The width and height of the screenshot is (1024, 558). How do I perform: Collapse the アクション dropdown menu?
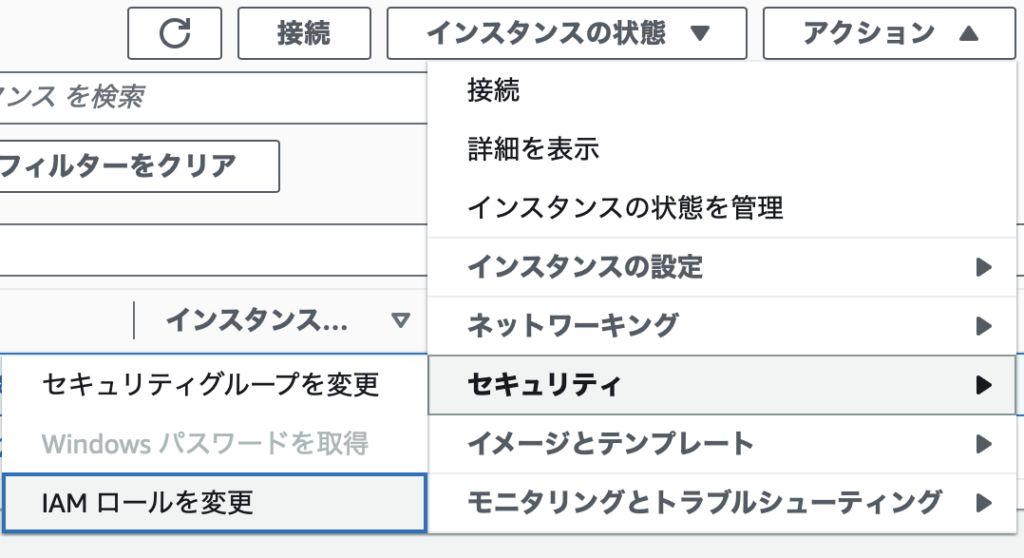pos(889,33)
